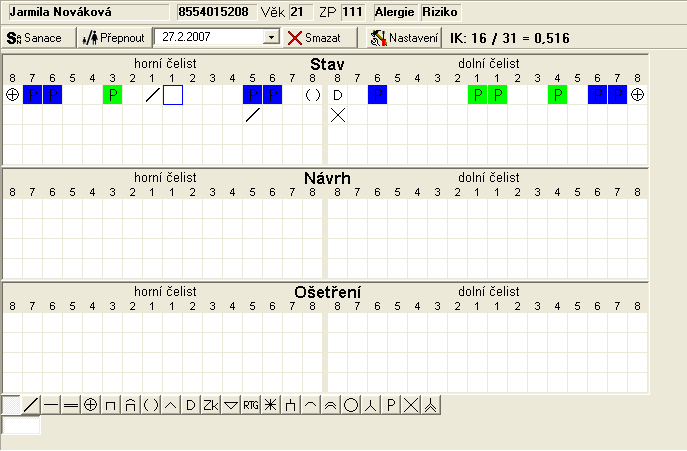Click the white input box below bottom toolbar
687x451 pixels.
pyautogui.click(x=22, y=426)
